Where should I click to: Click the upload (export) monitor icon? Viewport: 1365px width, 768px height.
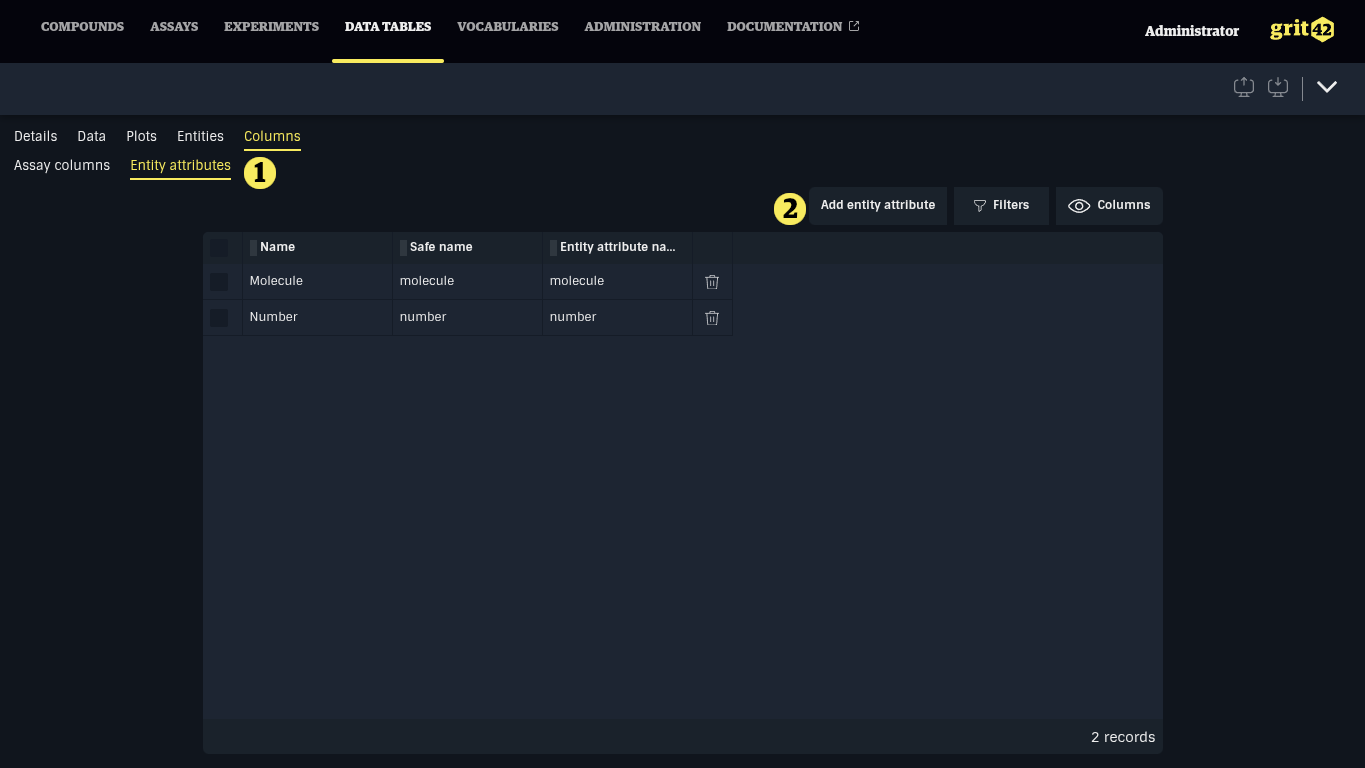click(1244, 88)
